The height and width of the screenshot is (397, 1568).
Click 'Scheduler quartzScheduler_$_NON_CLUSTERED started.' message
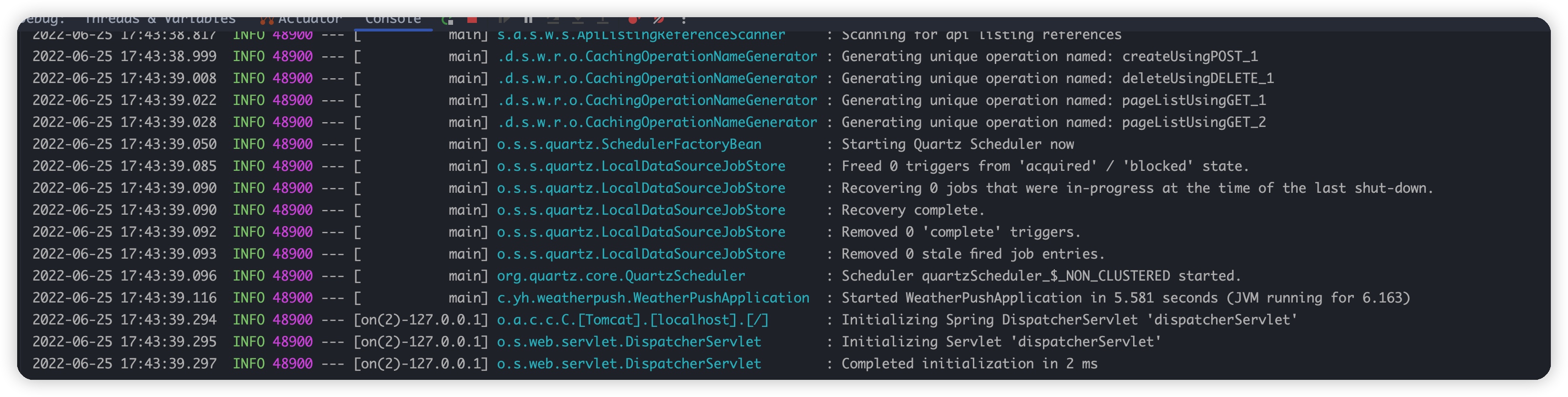coord(1041,276)
